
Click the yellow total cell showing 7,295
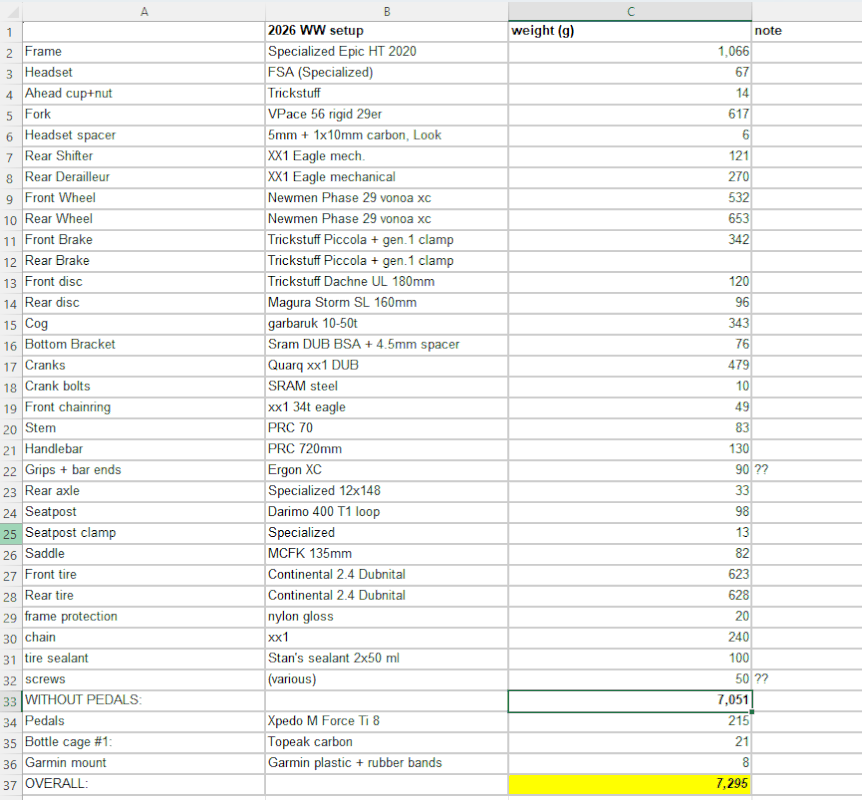point(630,784)
